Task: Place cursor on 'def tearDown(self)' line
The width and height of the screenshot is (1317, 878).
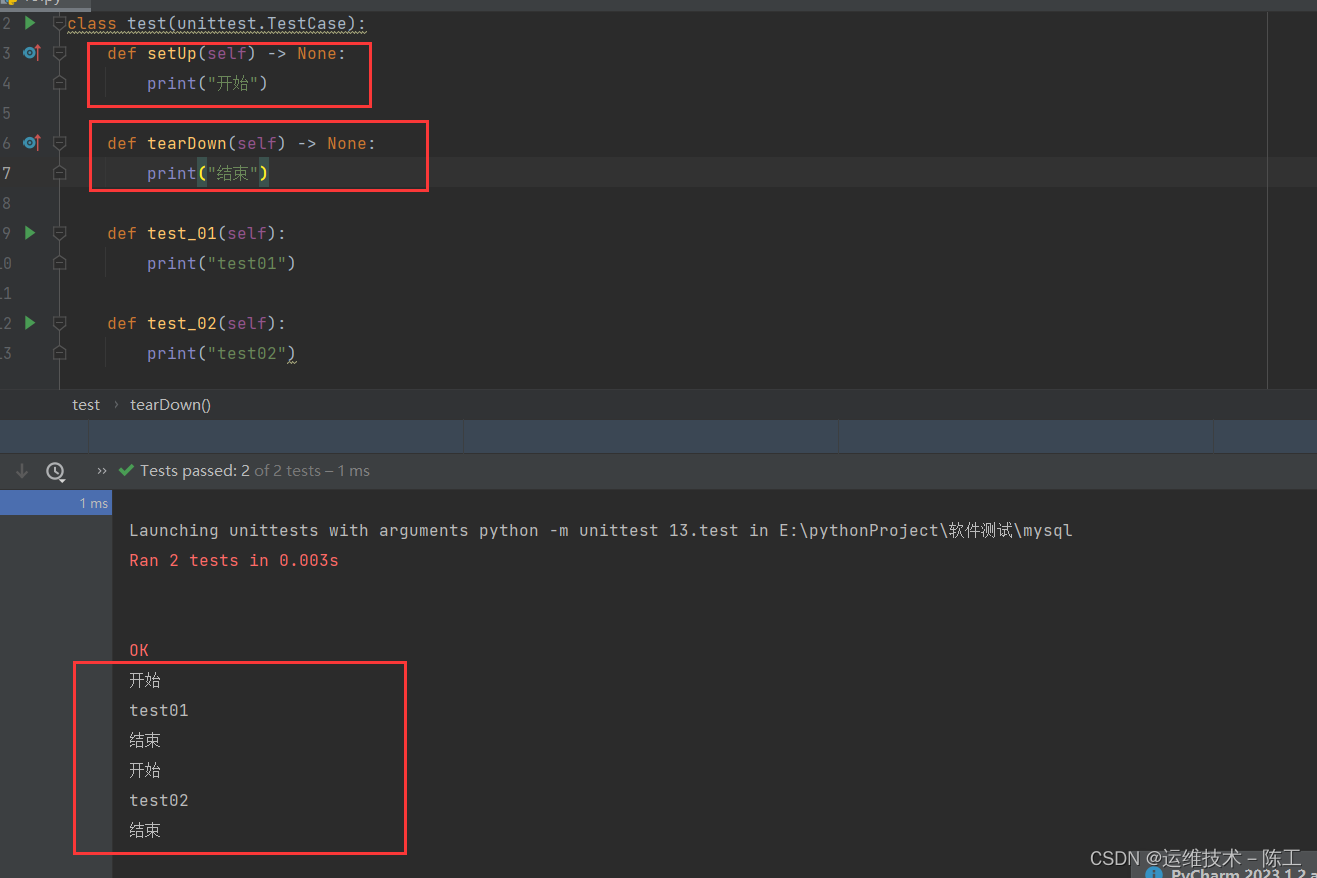Action: [x=241, y=143]
